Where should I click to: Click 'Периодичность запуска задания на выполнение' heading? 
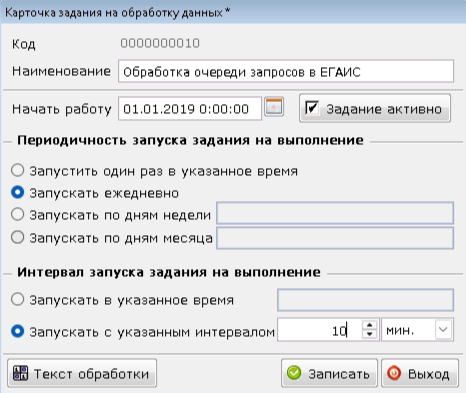coord(190,140)
